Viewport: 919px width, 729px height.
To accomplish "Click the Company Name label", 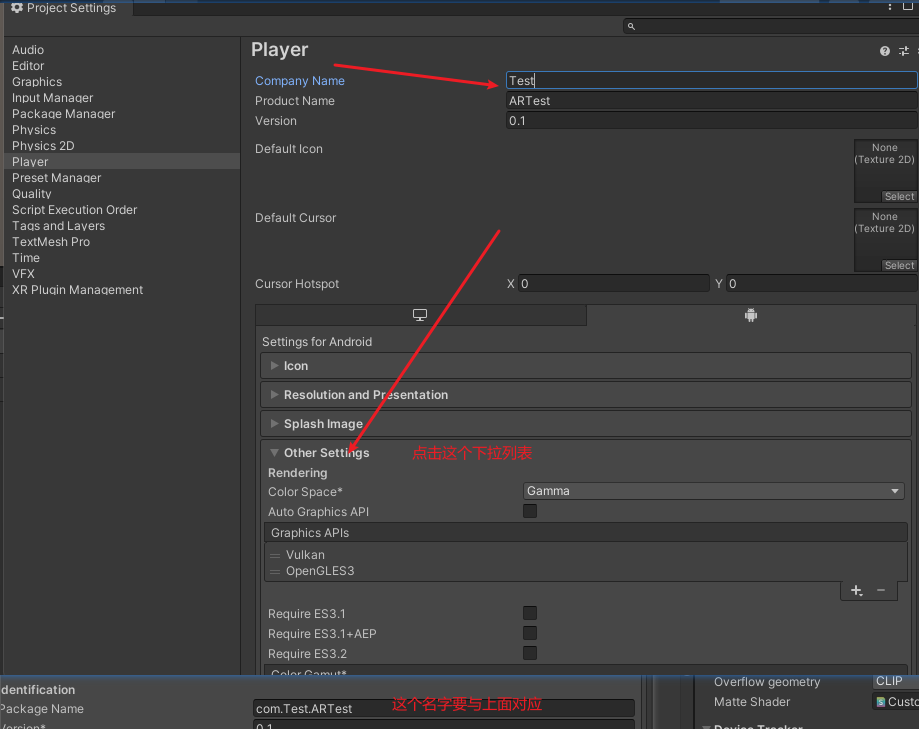I will (x=299, y=81).
